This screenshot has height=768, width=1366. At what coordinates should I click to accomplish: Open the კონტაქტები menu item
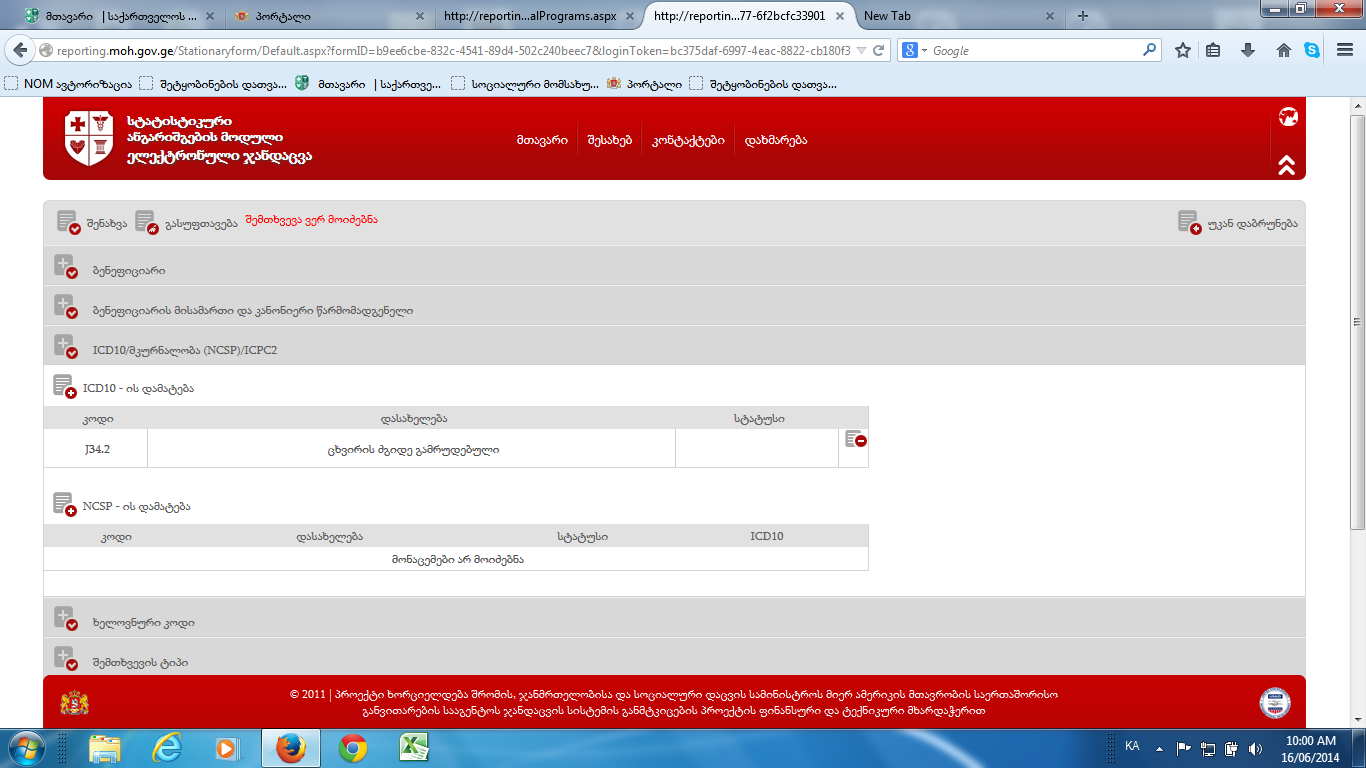point(688,141)
